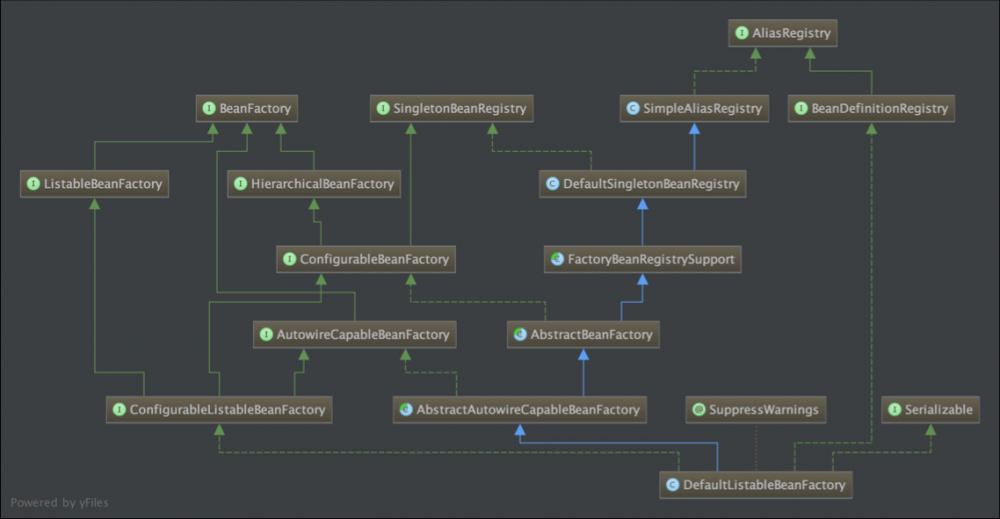Click the AbstractAutowireCapableBeanFactory node
The height and width of the screenshot is (519, 1000).
[x=520, y=409]
